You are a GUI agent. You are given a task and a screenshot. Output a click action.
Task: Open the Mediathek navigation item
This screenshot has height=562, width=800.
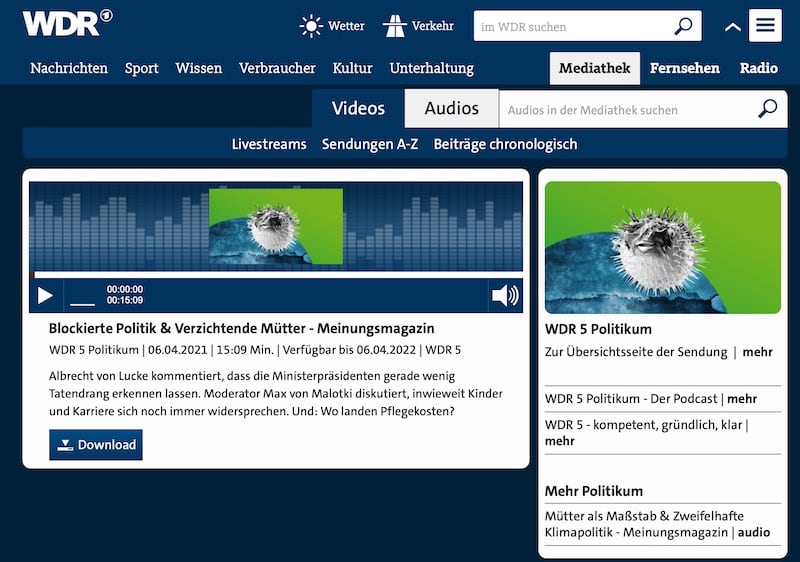(x=594, y=68)
